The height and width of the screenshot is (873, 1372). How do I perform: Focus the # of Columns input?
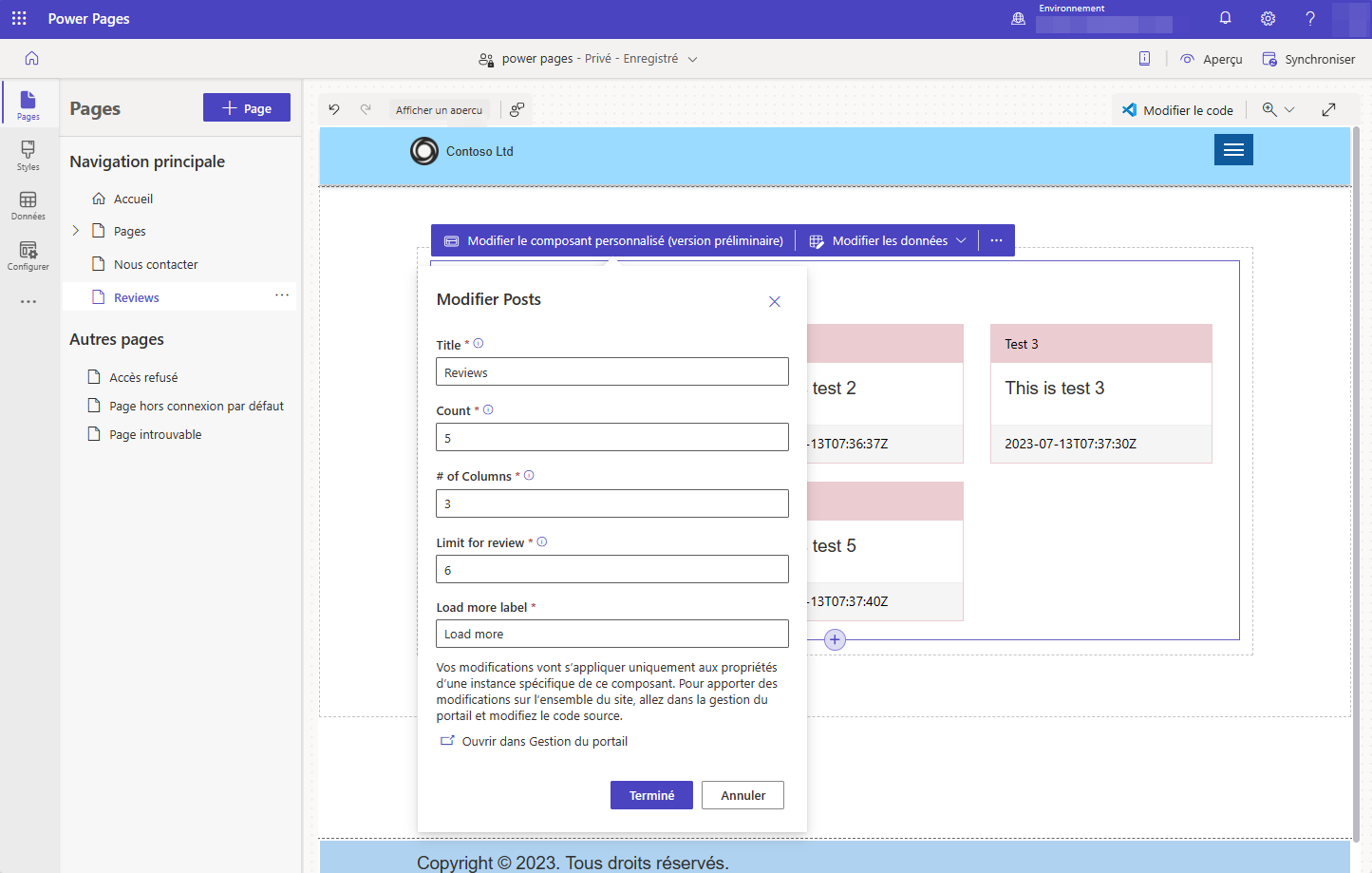(x=612, y=503)
